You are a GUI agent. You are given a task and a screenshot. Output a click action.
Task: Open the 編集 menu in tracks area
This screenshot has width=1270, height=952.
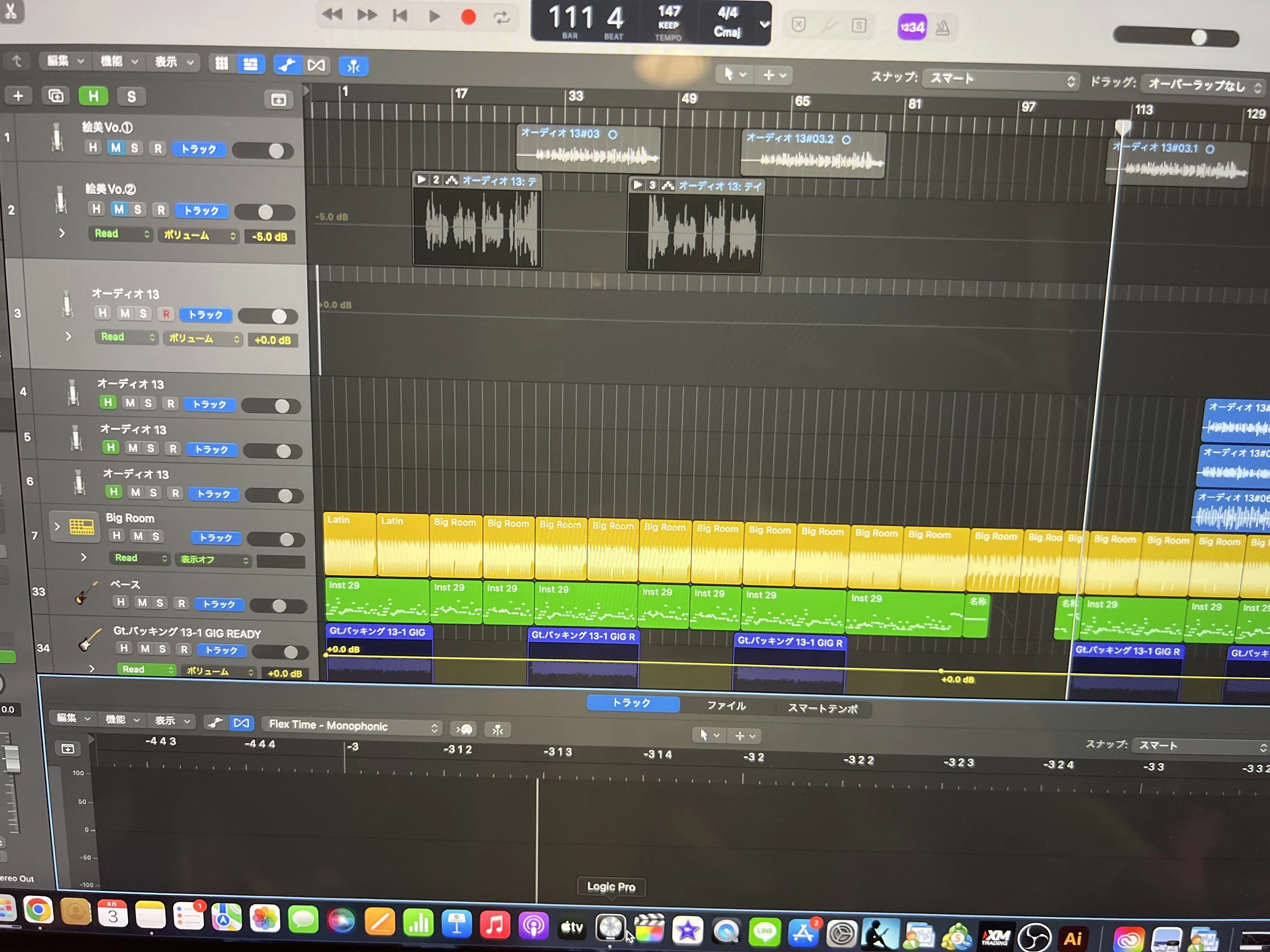[64, 61]
